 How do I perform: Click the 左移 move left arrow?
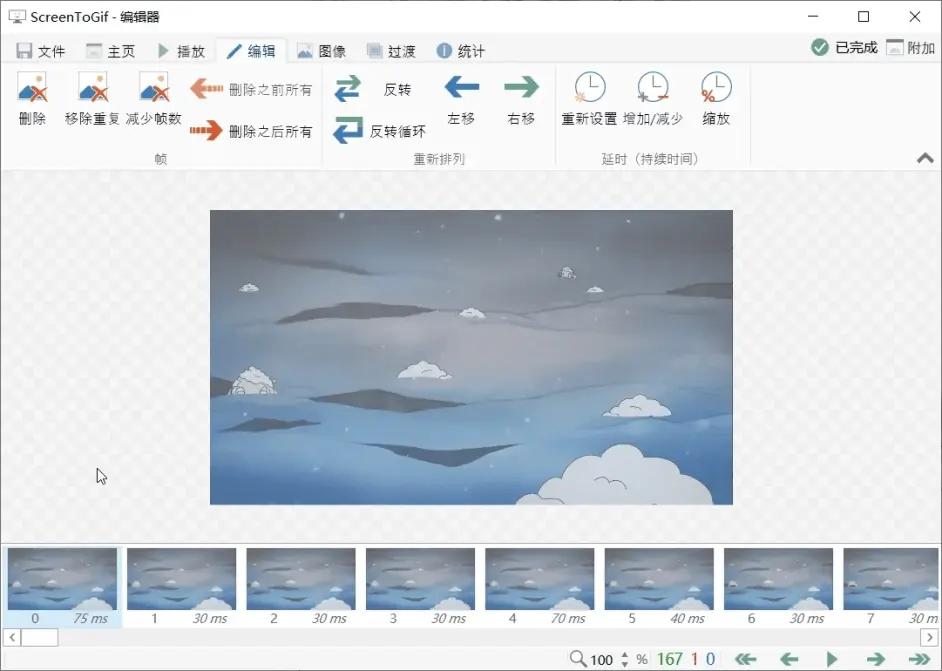coord(461,87)
